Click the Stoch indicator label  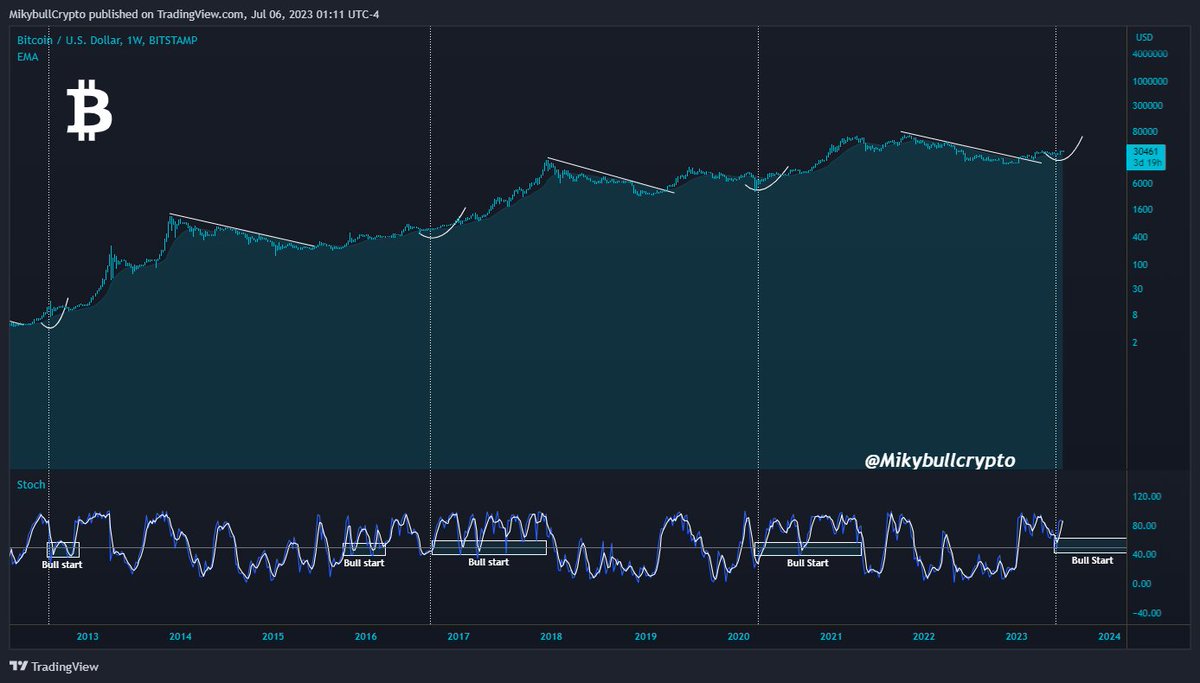(x=30, y=485)
